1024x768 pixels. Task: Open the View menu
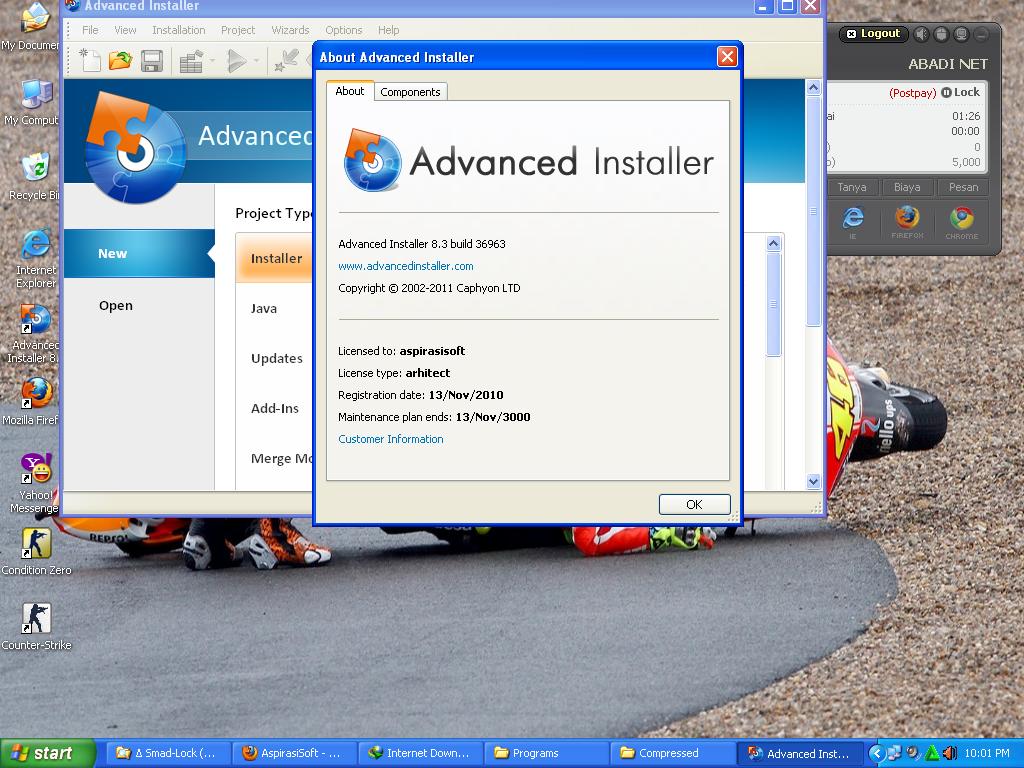(125, 30)
